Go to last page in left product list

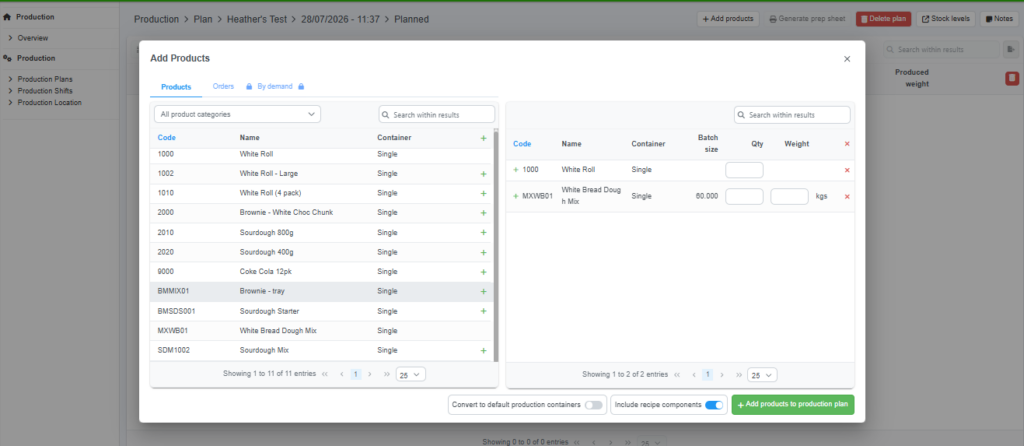tap(387, 374)
